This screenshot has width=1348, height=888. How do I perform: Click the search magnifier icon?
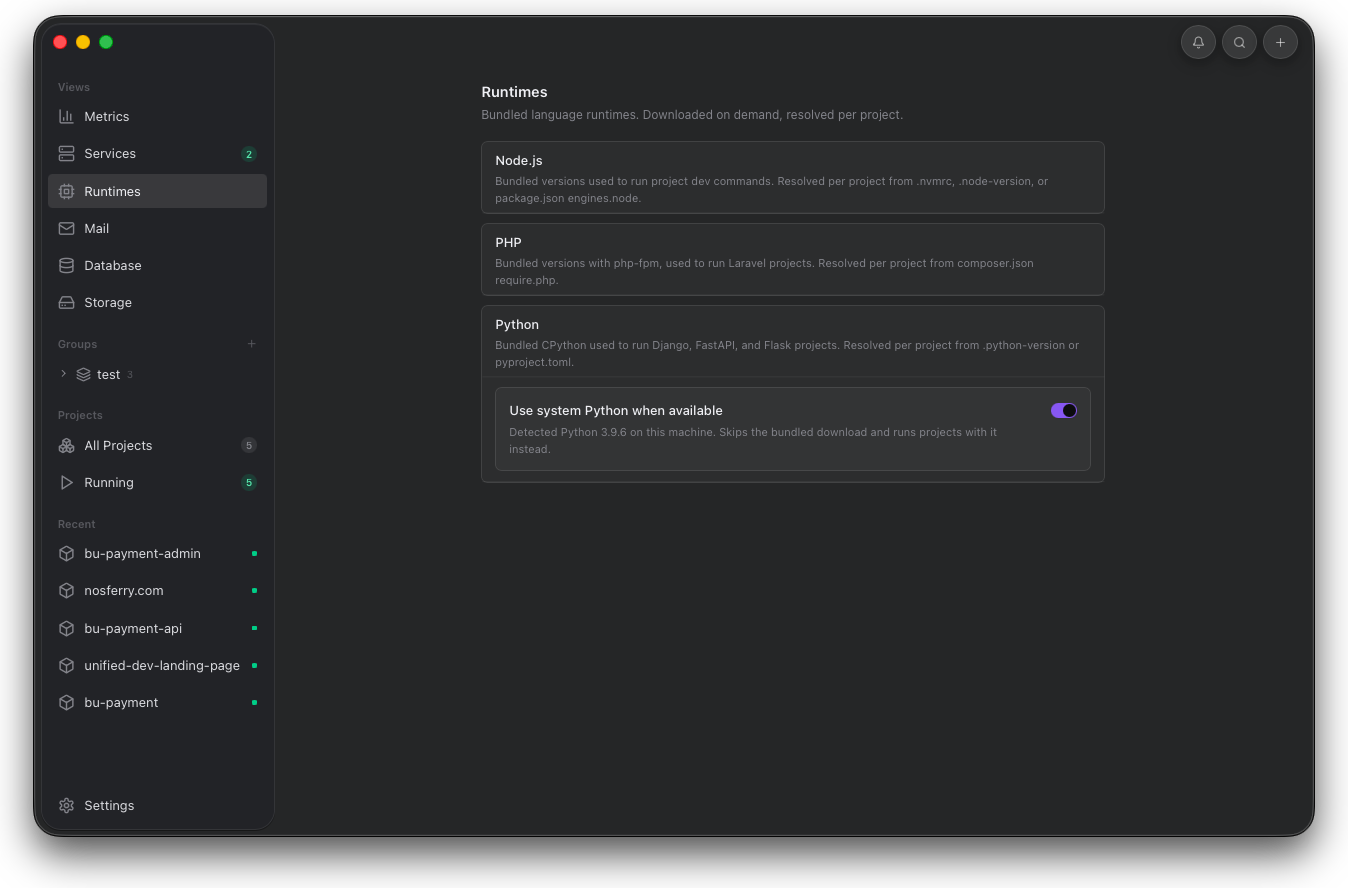tap(1239, 42)
